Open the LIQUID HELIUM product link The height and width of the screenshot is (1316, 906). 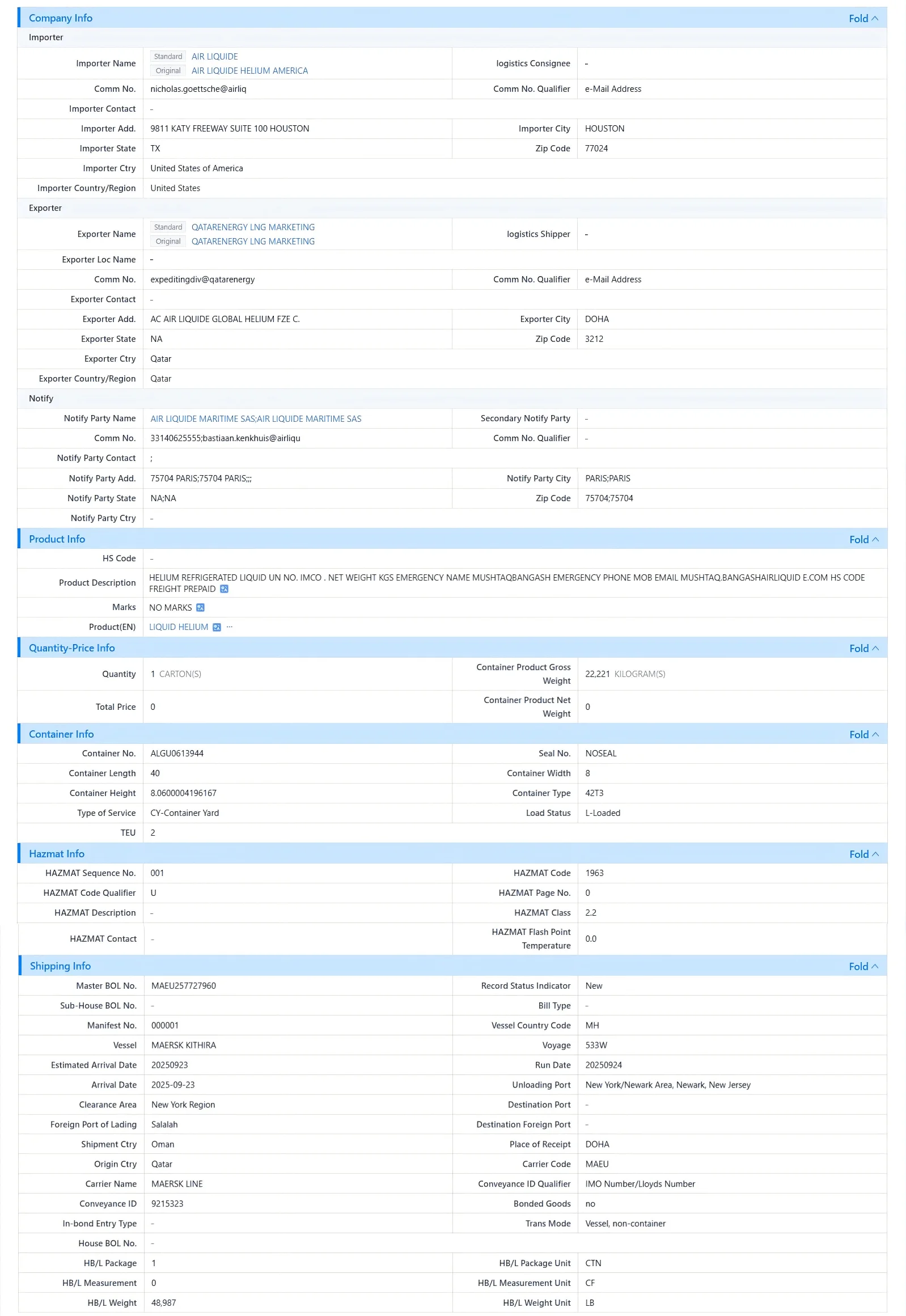tap(179, 627)
